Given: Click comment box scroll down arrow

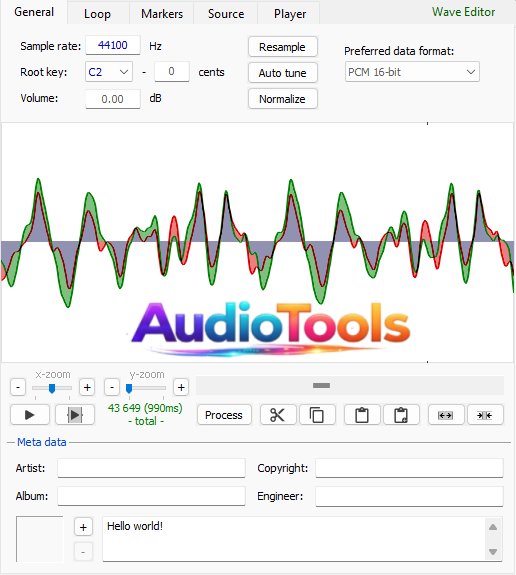Looking at the screenshot, I should click(x=493, y=552).
